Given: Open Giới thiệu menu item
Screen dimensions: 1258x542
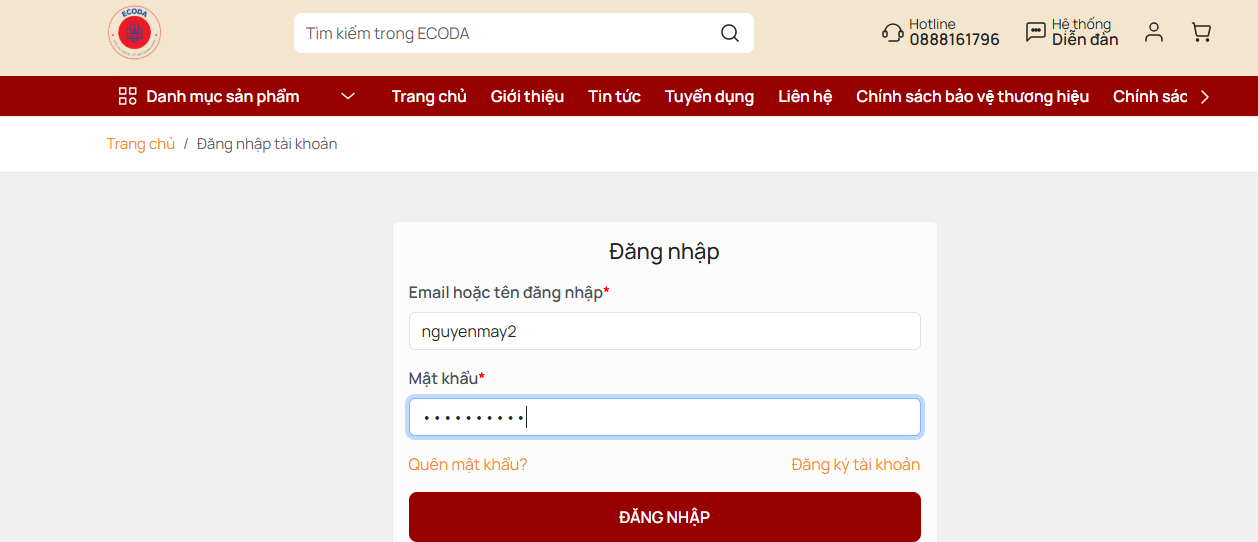Looking at the screenshot, I should (527, 96).
